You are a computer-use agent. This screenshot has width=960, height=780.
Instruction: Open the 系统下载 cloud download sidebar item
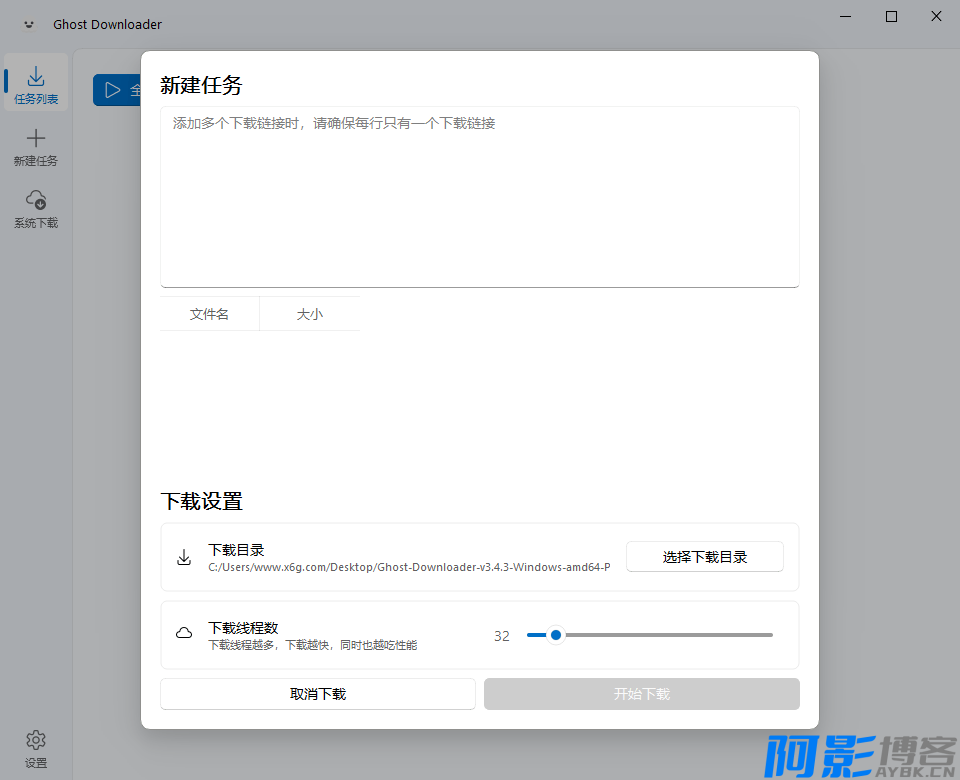36,209
